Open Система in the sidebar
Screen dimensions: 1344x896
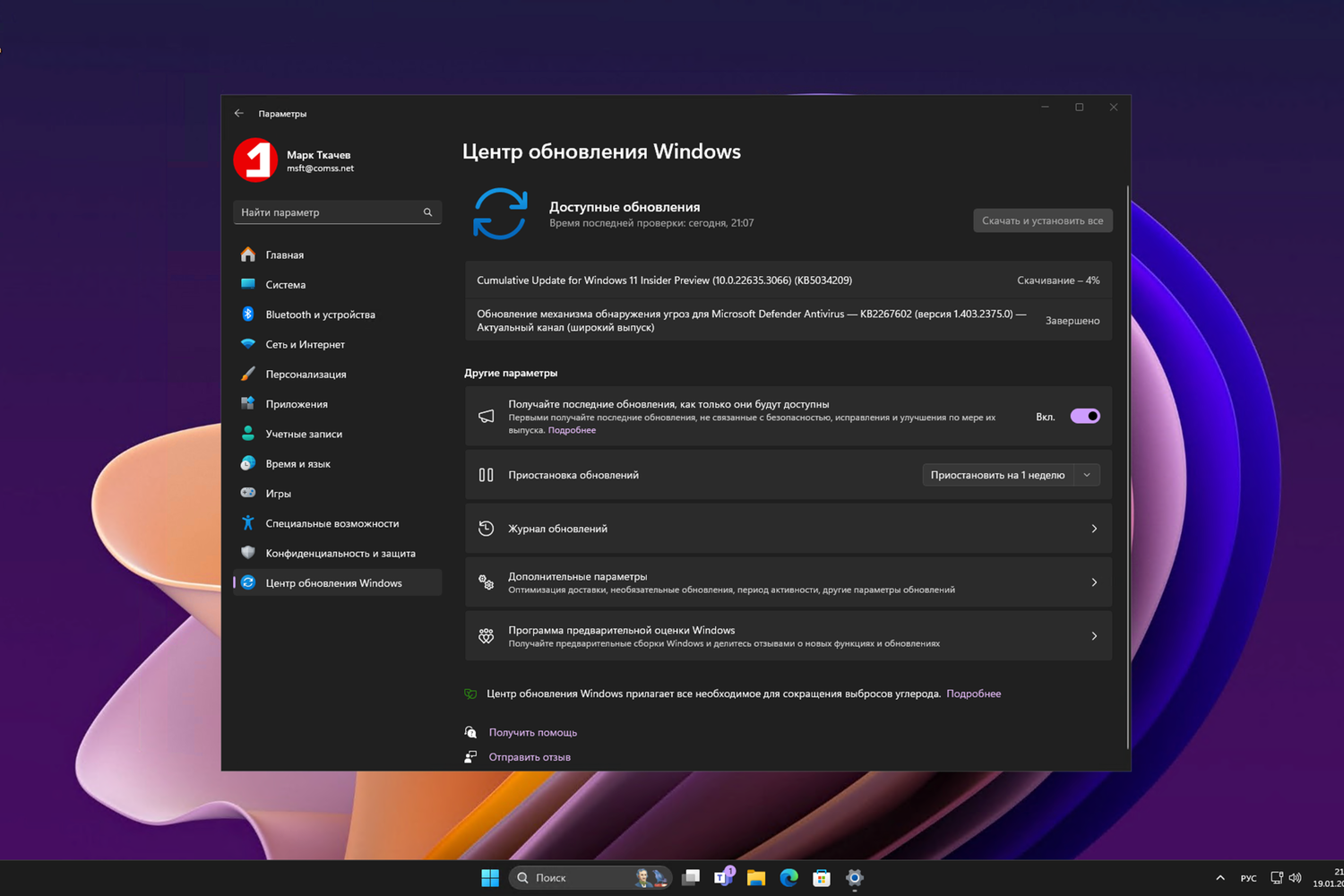[x=337, y=285]
